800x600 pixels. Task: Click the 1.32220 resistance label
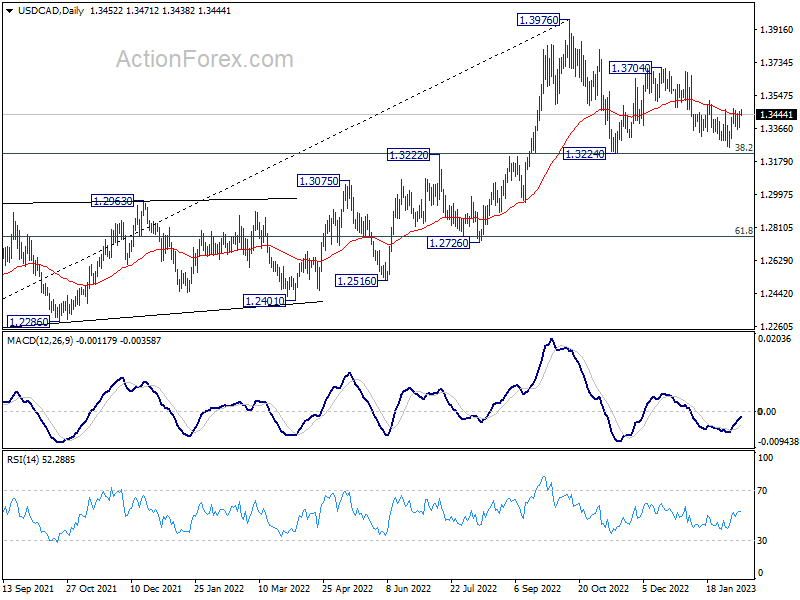(408, 155)
